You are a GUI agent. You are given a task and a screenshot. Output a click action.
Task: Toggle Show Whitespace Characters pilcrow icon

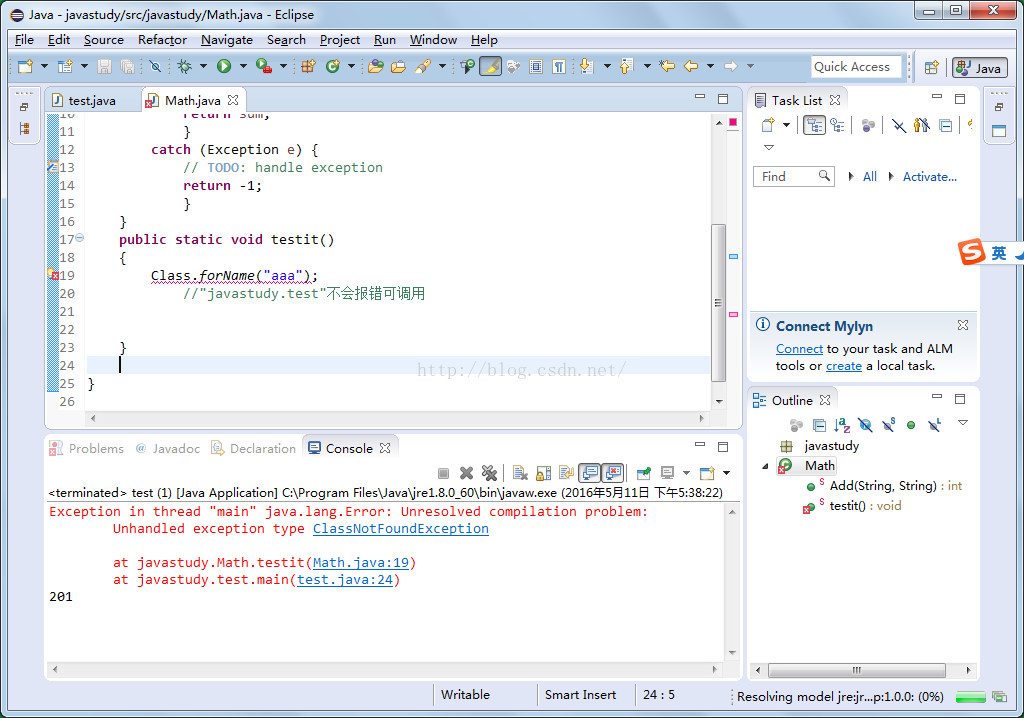(559, 66)
